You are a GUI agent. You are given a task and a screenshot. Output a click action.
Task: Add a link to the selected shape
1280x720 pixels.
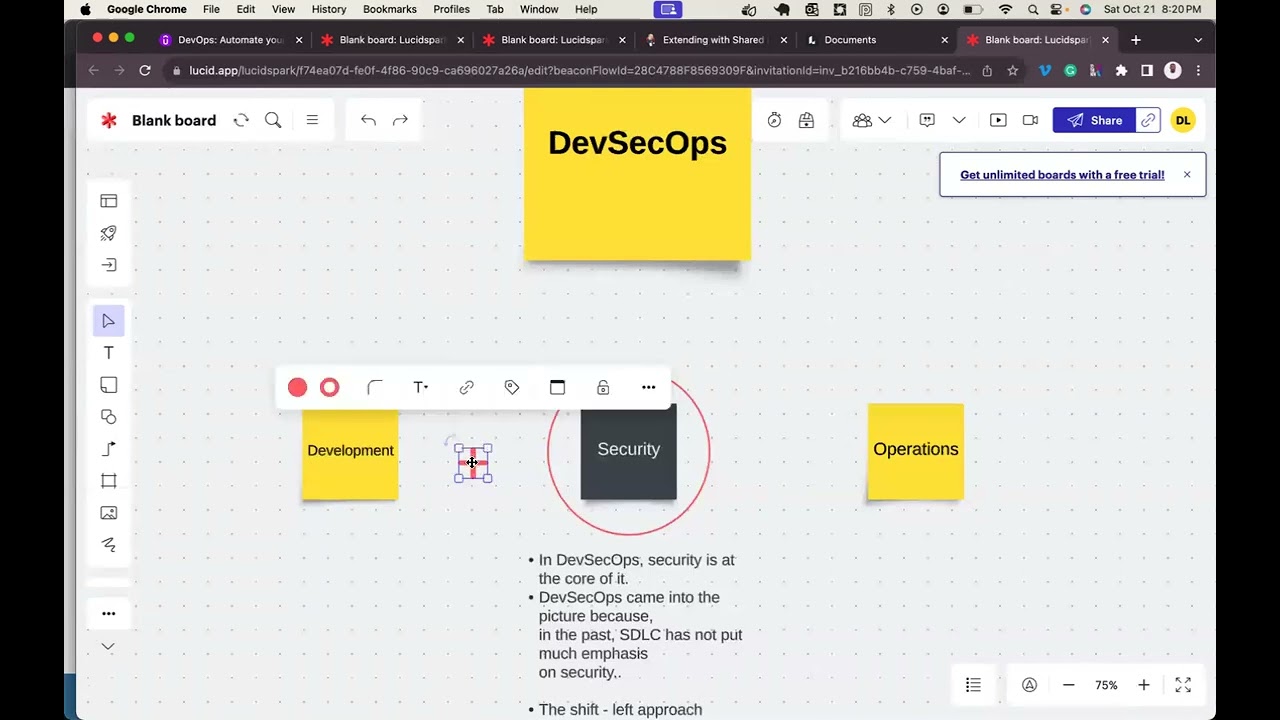[x=466, y=387]
